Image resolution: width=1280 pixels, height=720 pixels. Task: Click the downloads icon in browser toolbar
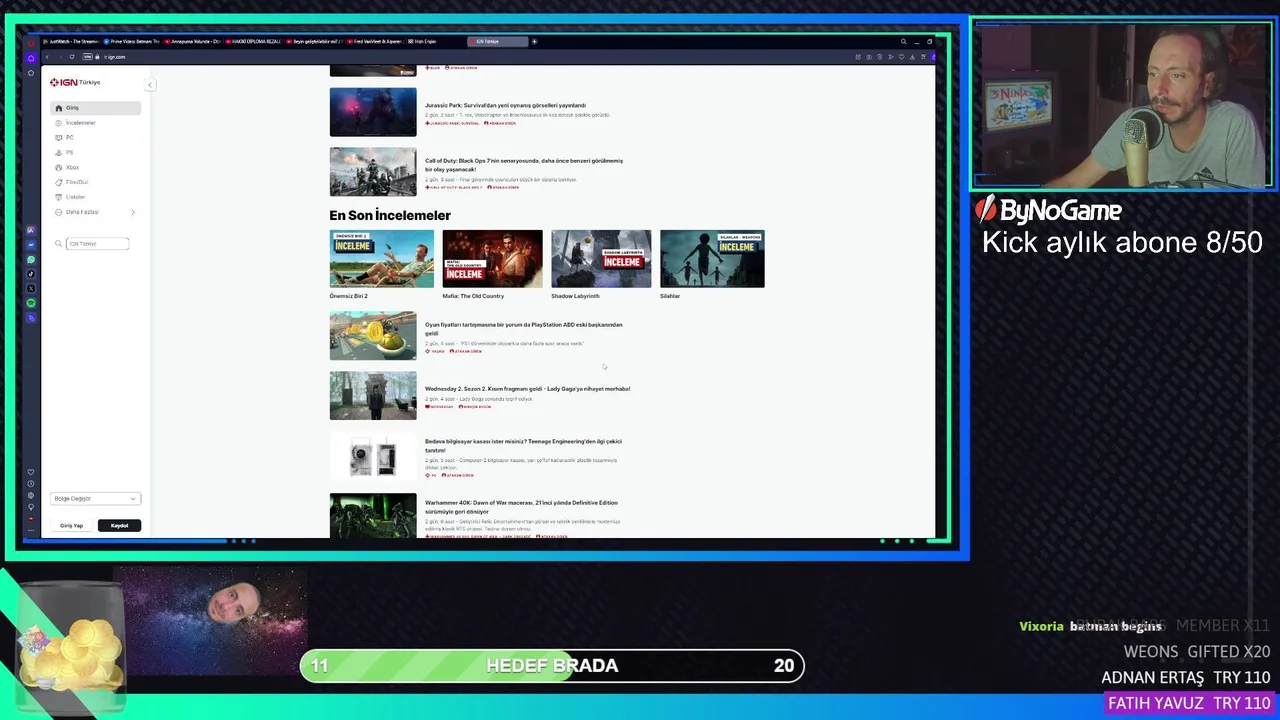[x=913, y=57]
